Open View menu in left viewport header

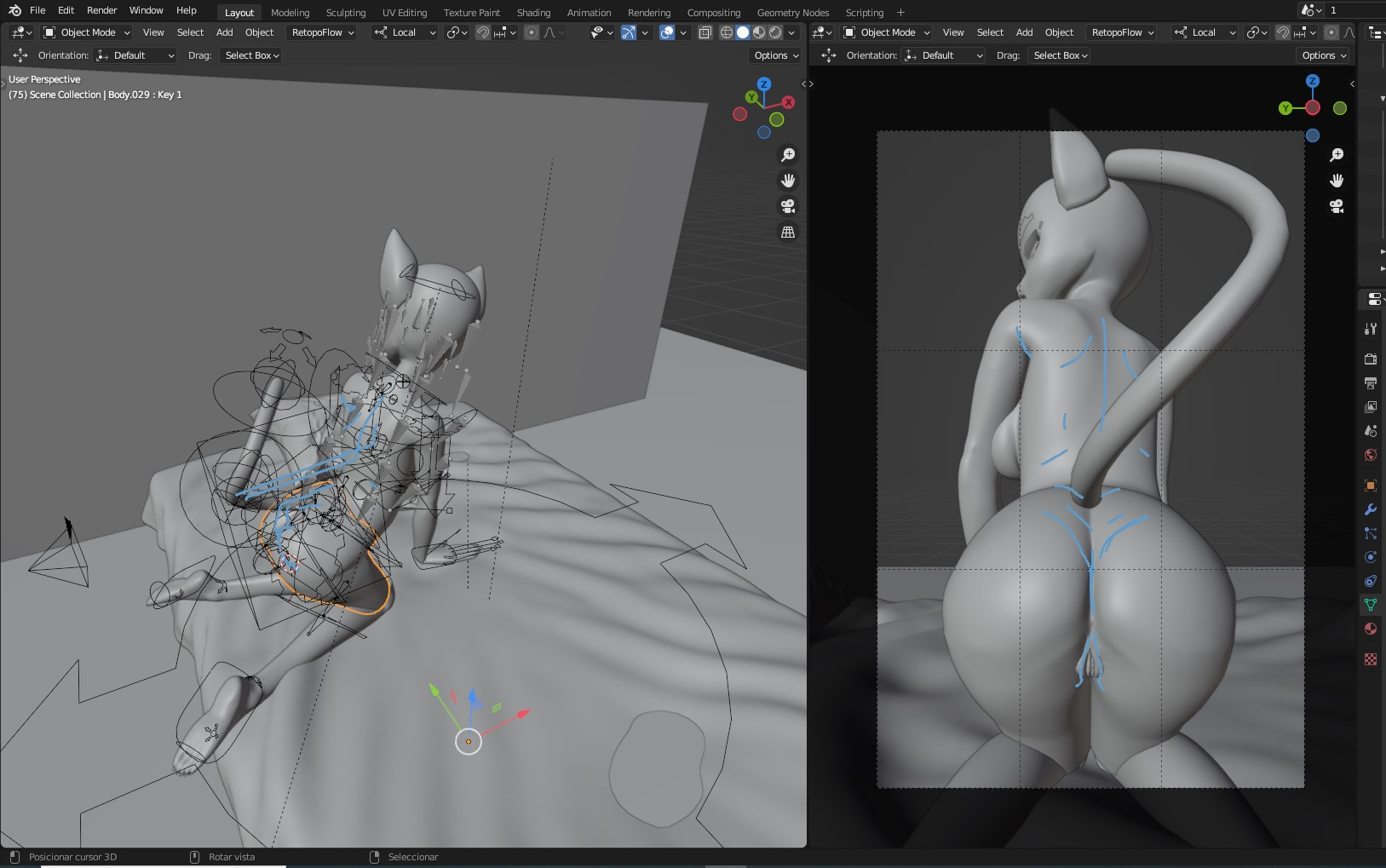coord(153,32)
